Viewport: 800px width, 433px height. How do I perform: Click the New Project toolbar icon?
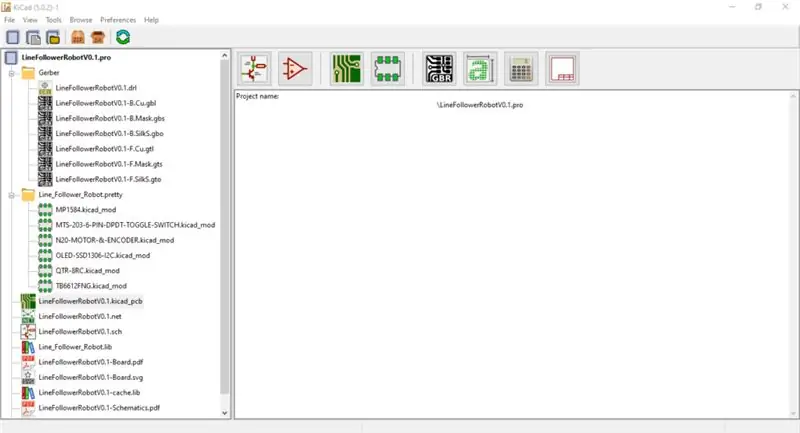click(x=13, y=37)
